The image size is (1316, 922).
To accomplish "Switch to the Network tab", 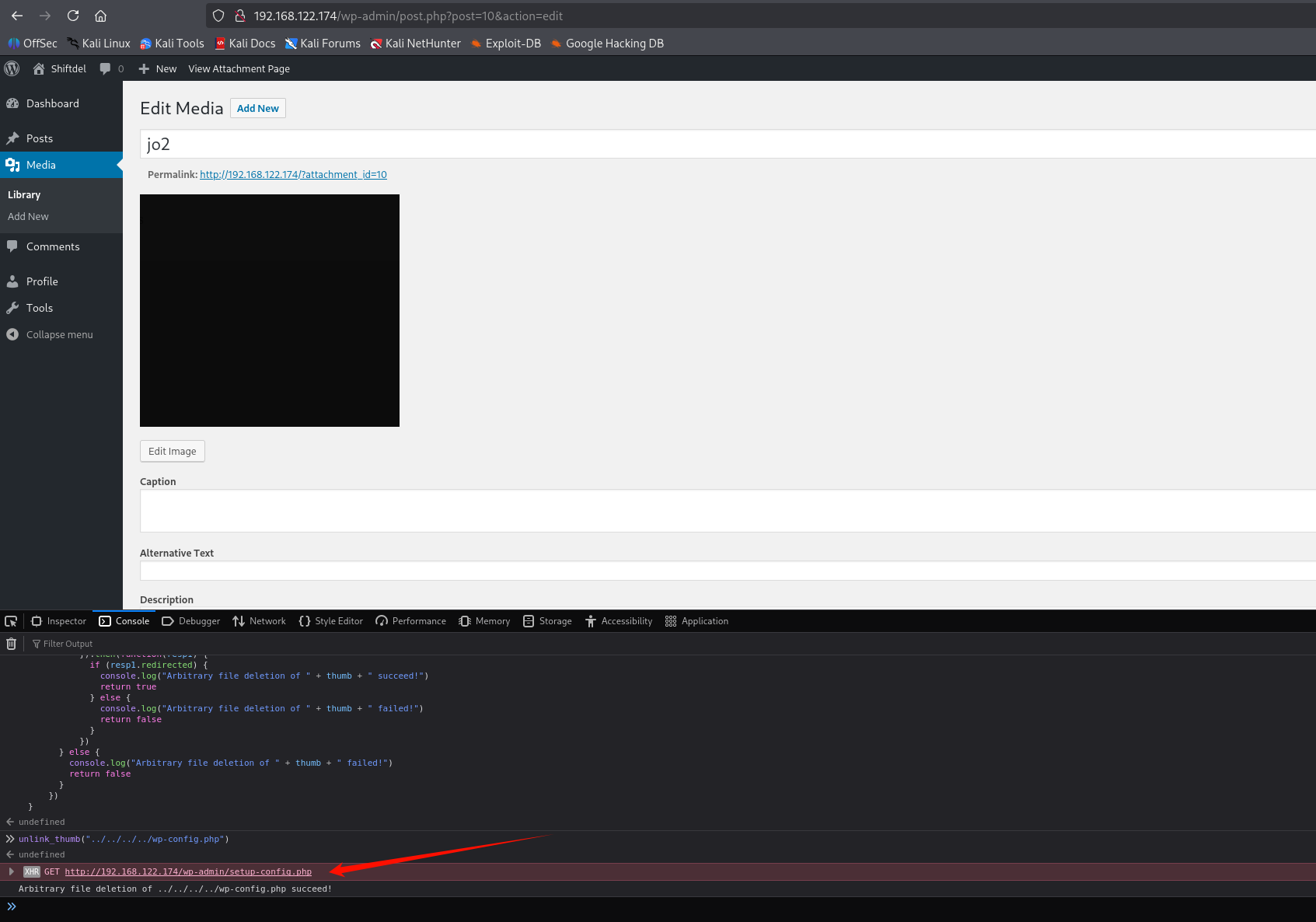I will 259,621.
